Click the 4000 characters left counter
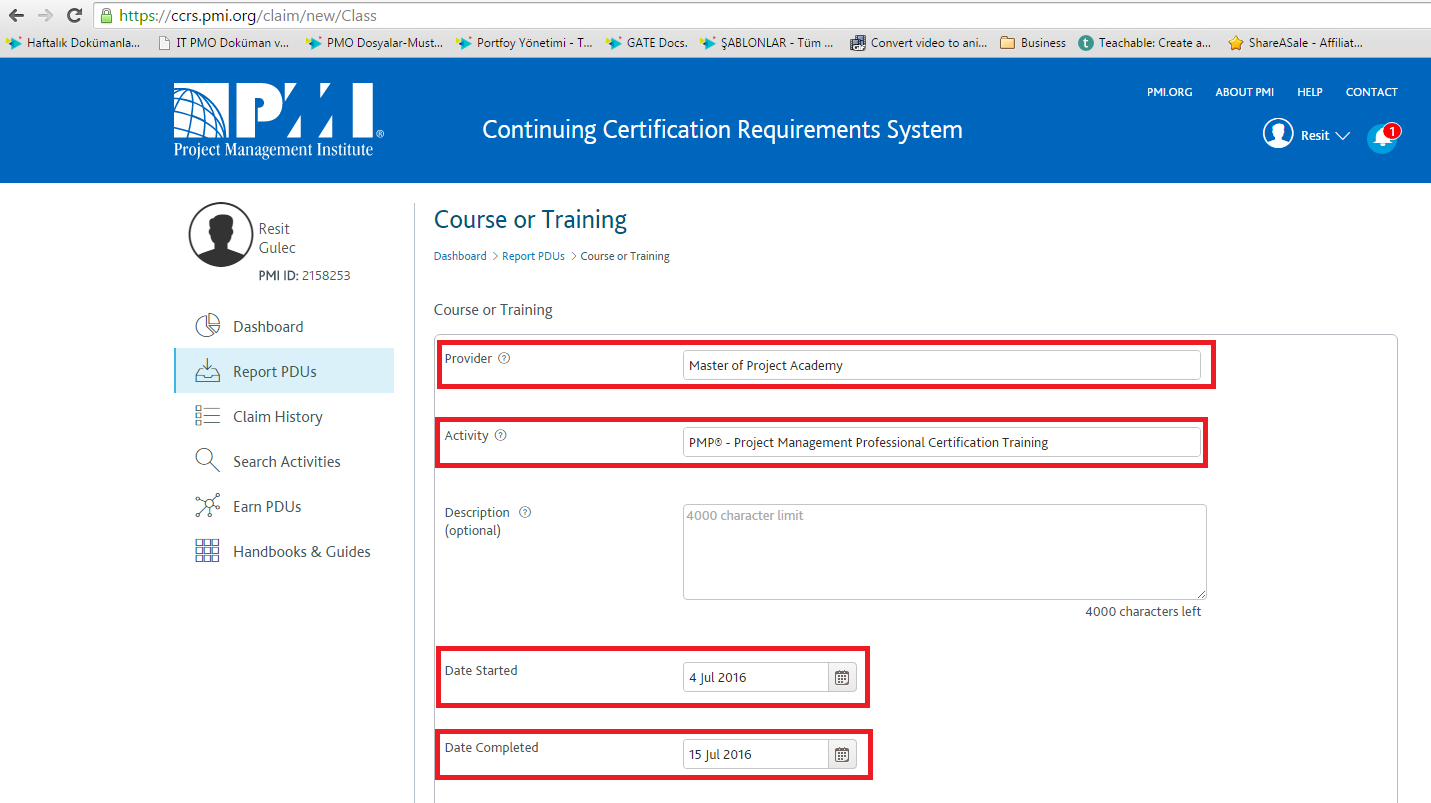Screen dimensions: 1431x803 coord(1143,611)
